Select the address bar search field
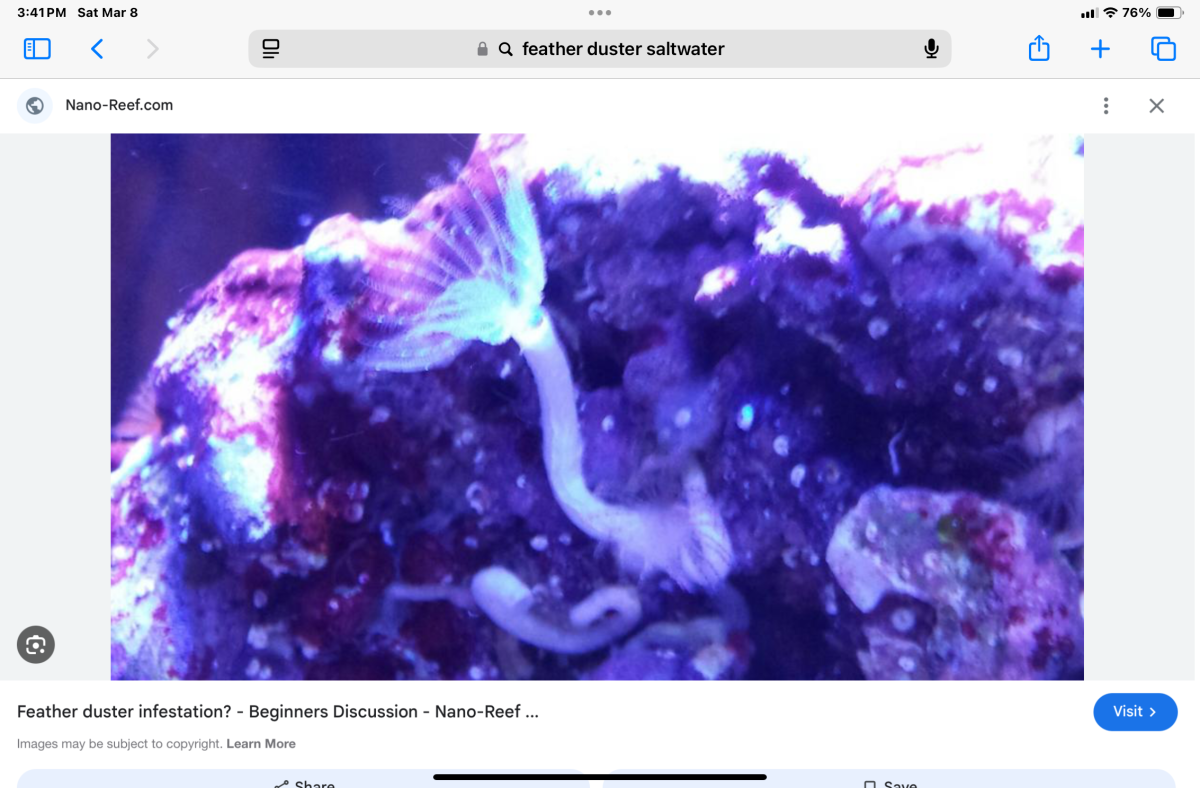 pyautogui.click(x=600, y=49)
